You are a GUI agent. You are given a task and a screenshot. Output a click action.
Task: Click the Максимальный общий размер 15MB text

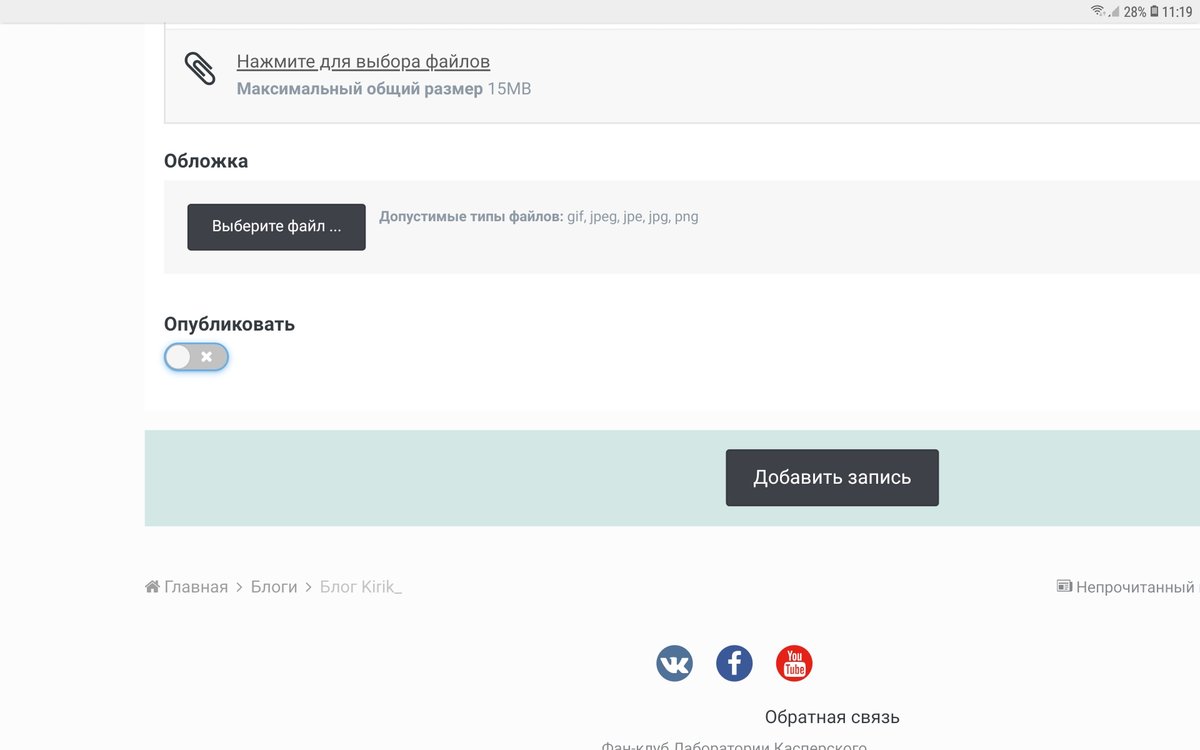click(x=384, y=89)
